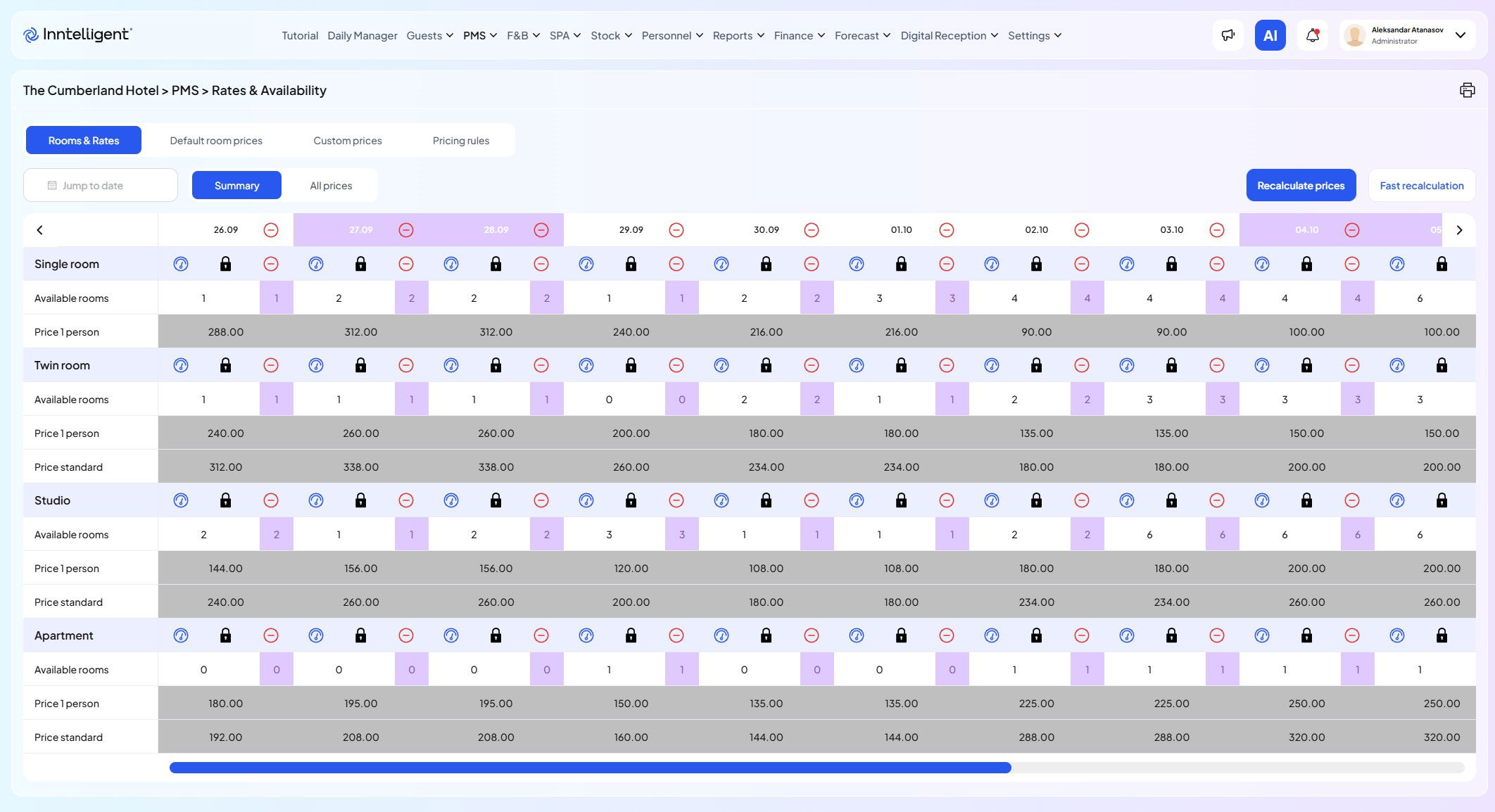
Task: Click the Fast recalculation button
Action: (1421, 186)
